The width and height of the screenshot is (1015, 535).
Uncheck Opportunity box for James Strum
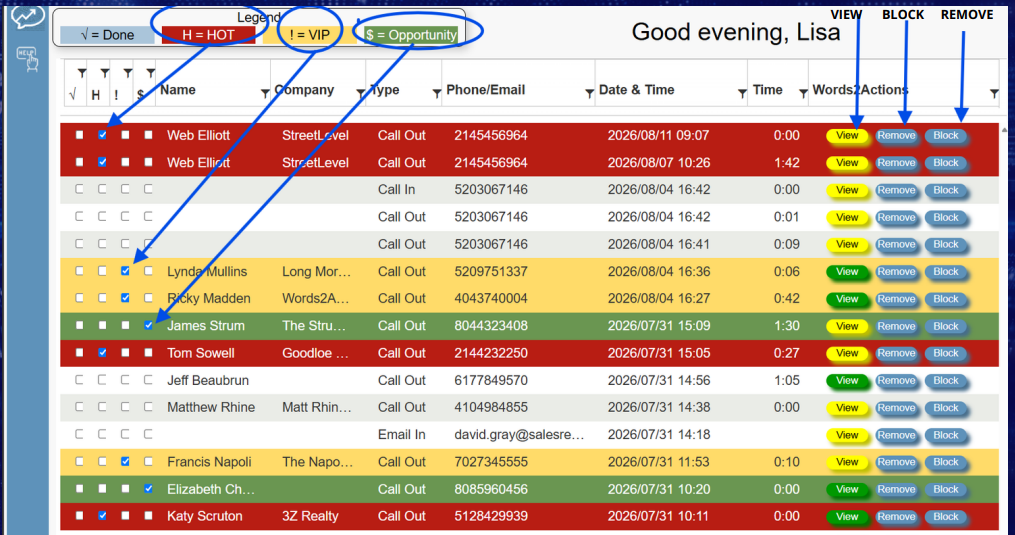pyautogui.click(x=148, y=325)
